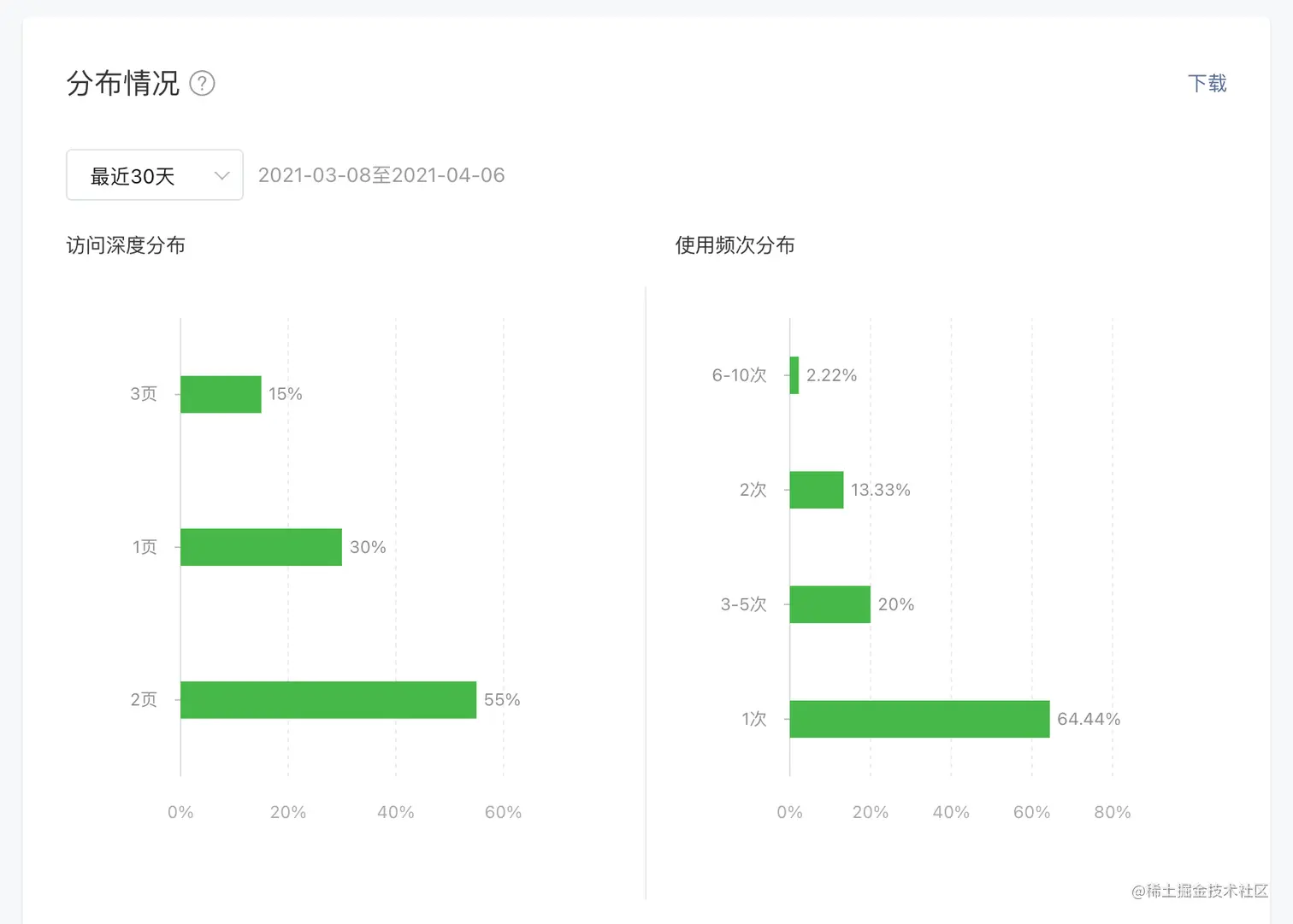Click the help question mark icon
The width and height of the screenshot is (1293, 924).
tap(202, 84)
